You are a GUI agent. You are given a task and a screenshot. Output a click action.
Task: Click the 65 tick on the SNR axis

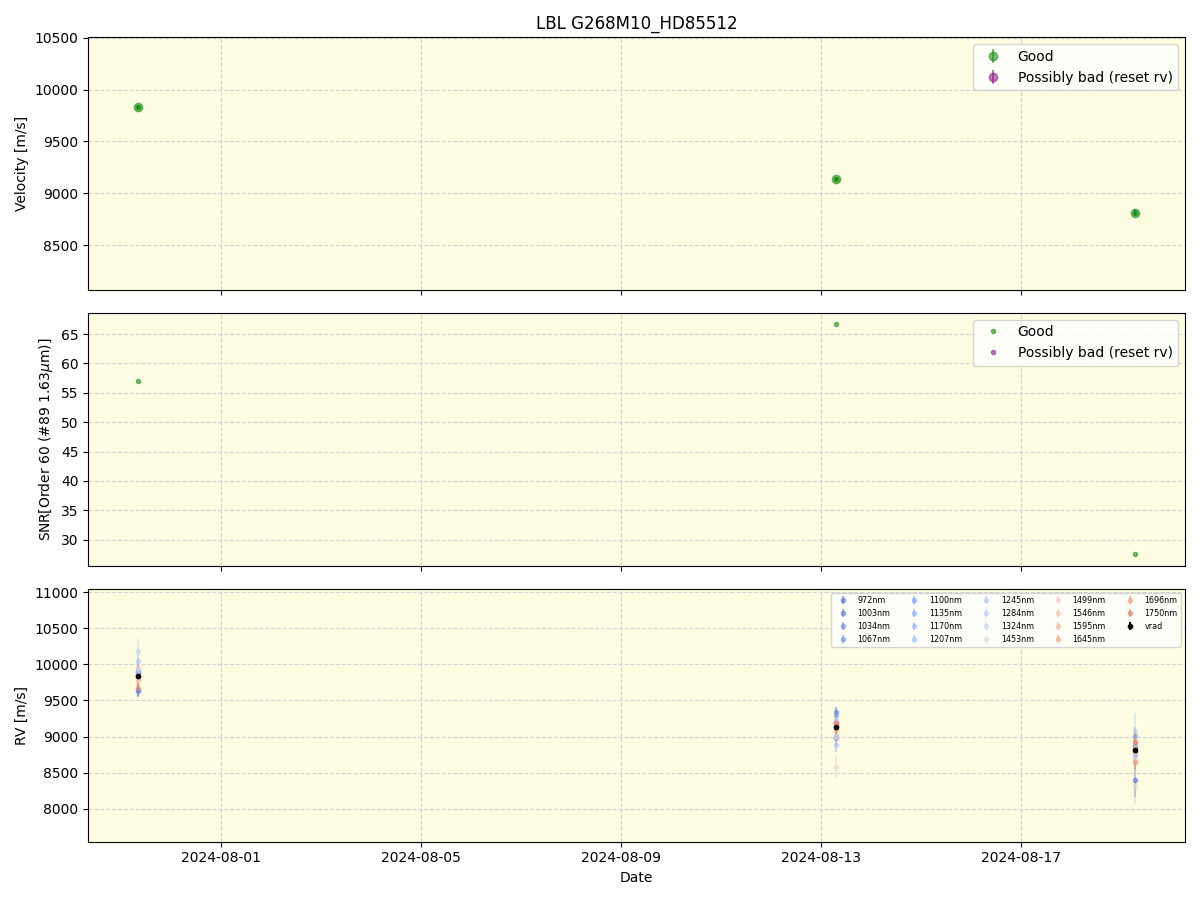[68, 335]
